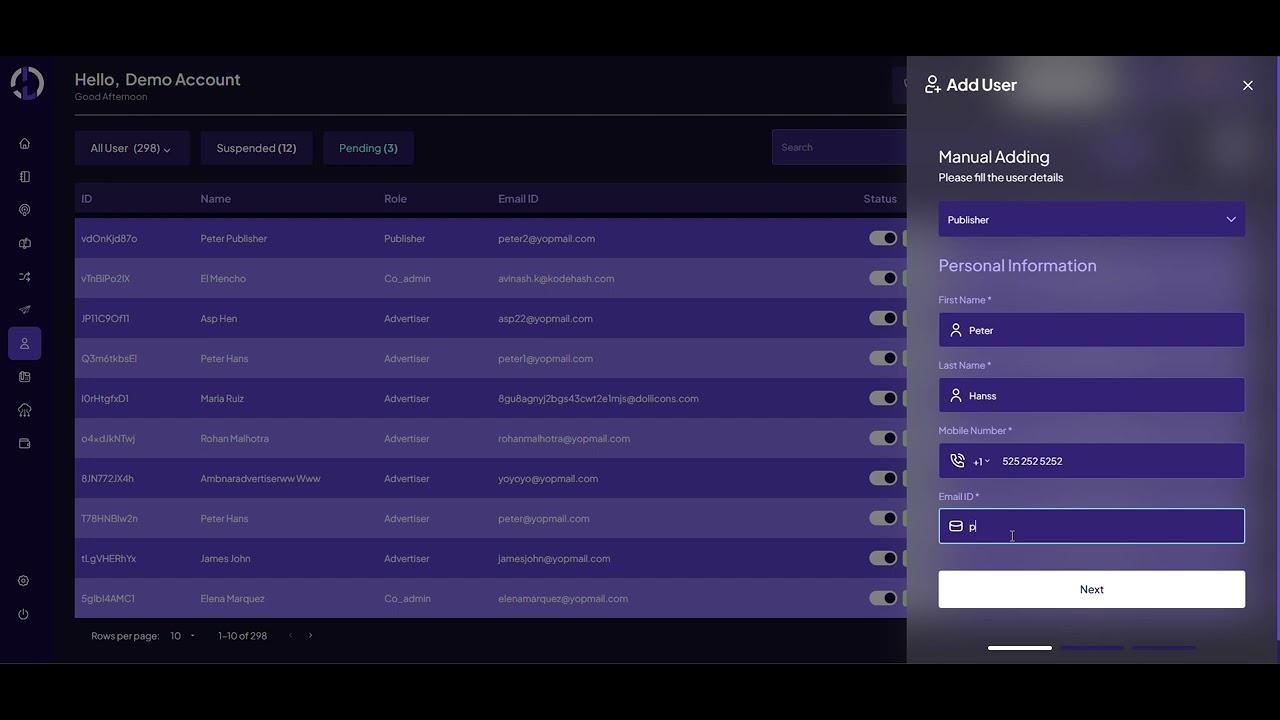Toggle status switch for Peter Publisher
Screen dimensions: 1280x720
click(x=882, y=239)
